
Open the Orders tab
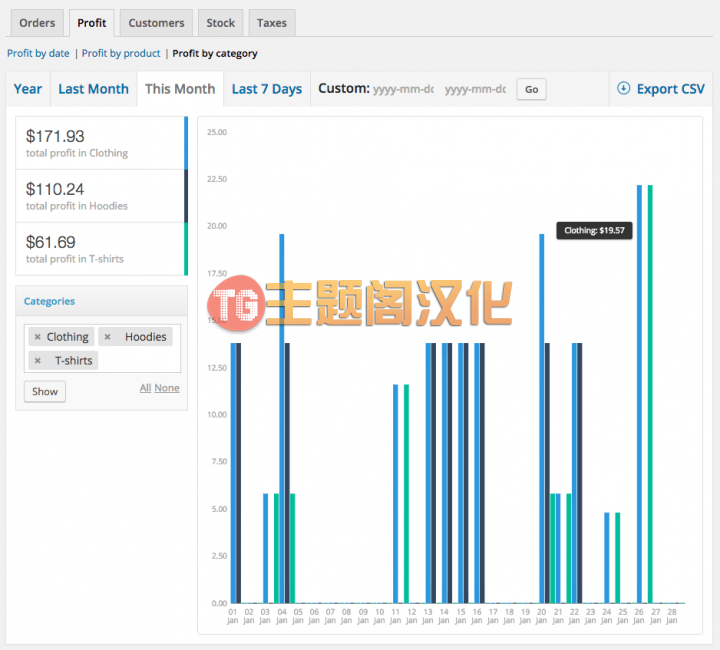click(37, 23)
